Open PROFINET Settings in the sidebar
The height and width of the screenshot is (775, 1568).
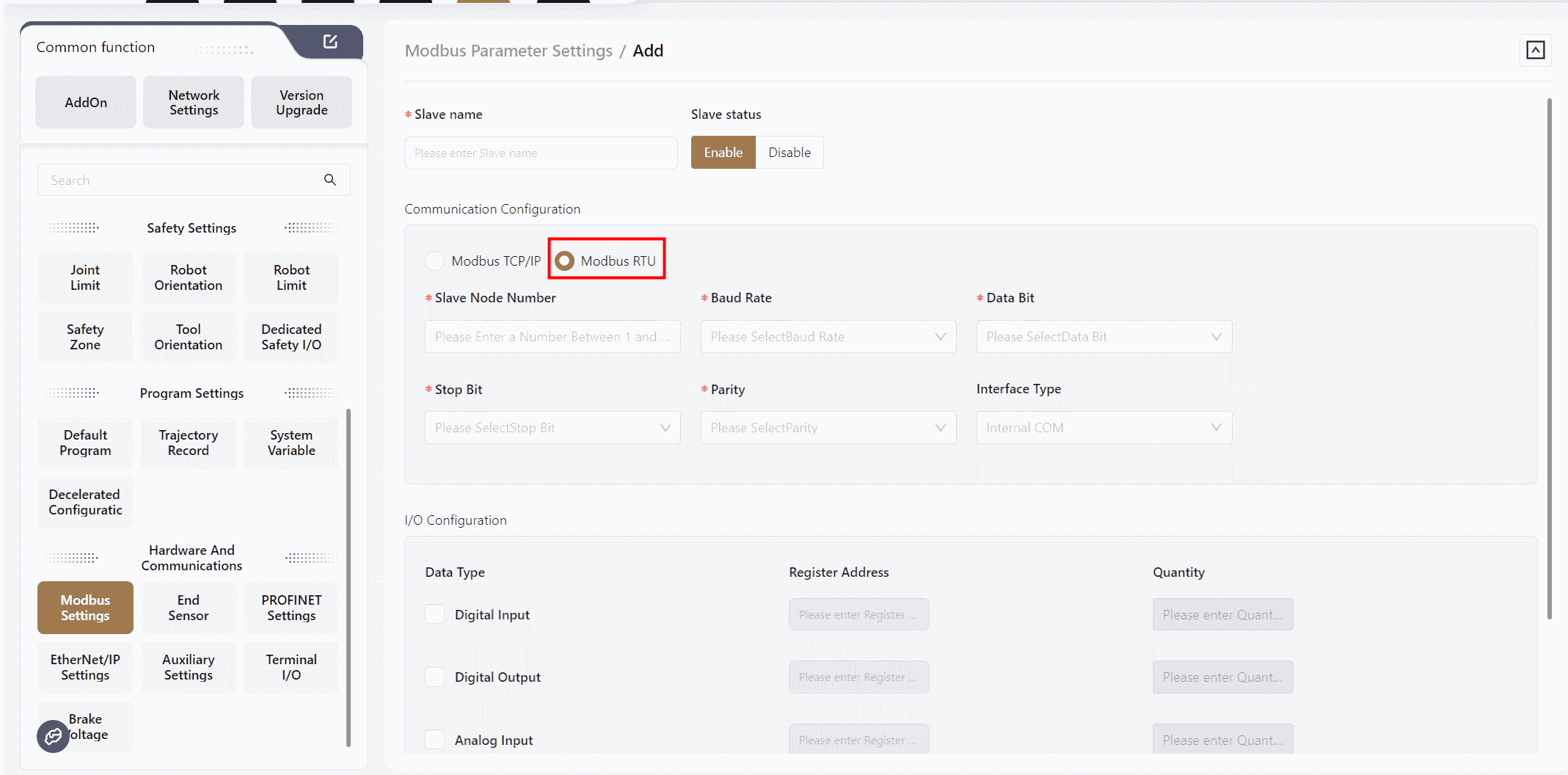click(291, 608)
